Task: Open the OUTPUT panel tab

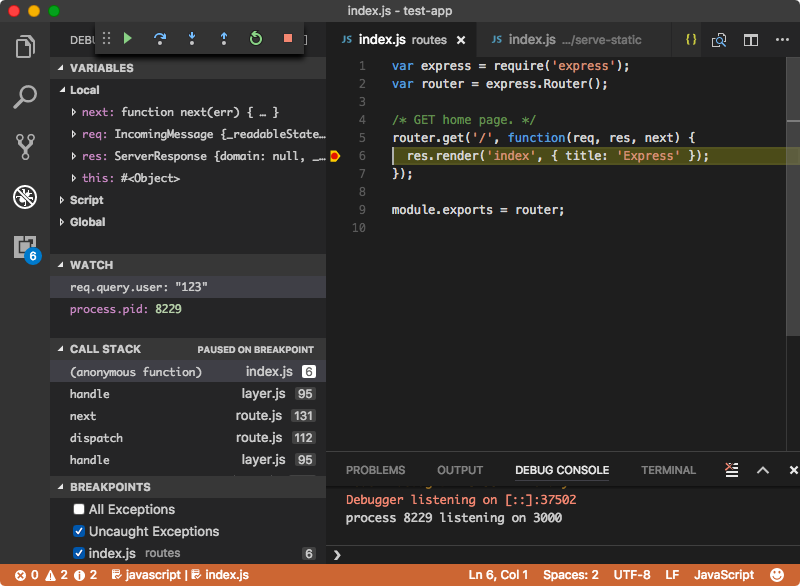Action: 460,470
